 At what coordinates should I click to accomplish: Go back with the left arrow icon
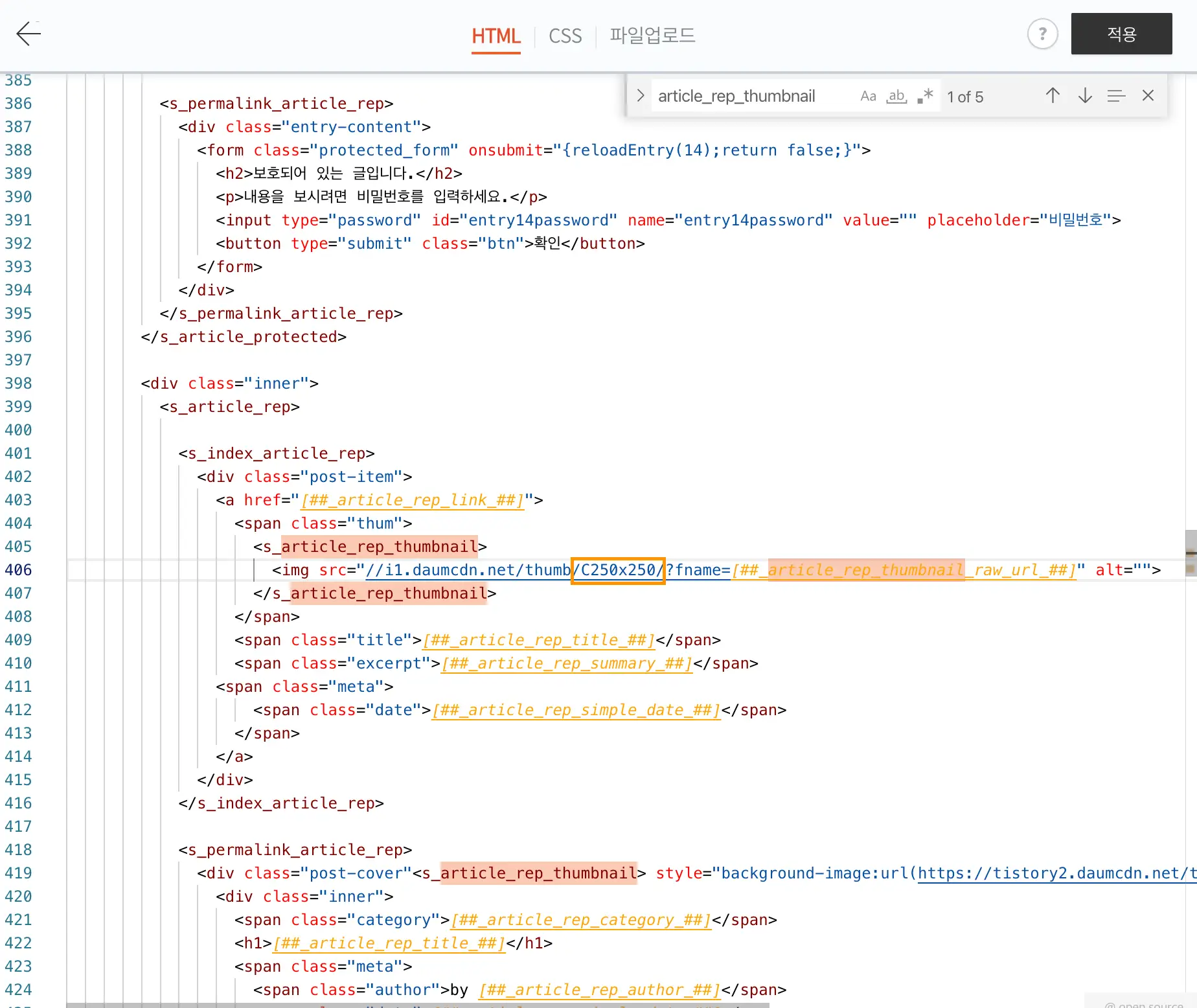(x=28, y=34)
